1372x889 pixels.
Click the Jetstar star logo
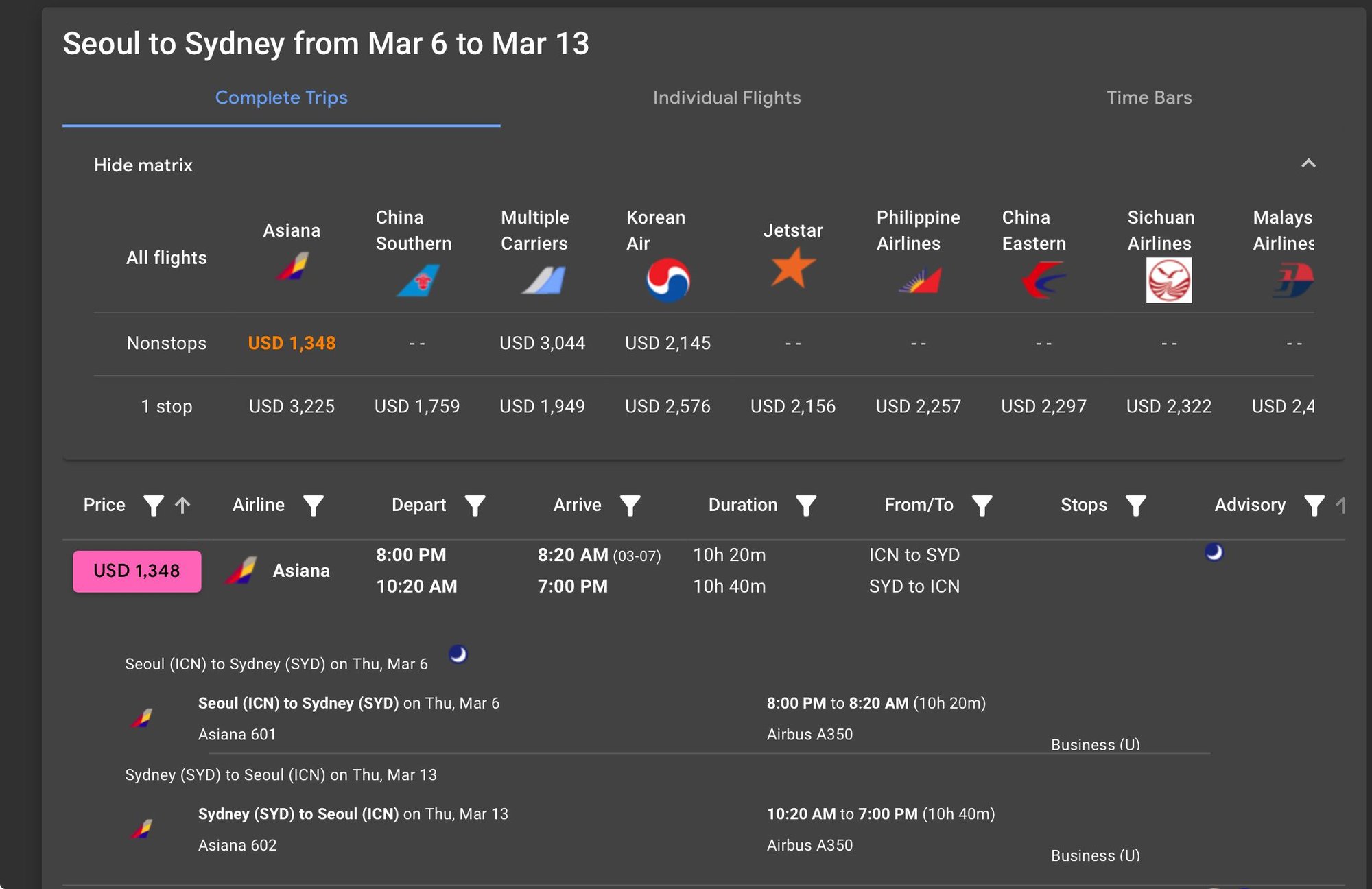pyautogui.click(x=792, y=269)
